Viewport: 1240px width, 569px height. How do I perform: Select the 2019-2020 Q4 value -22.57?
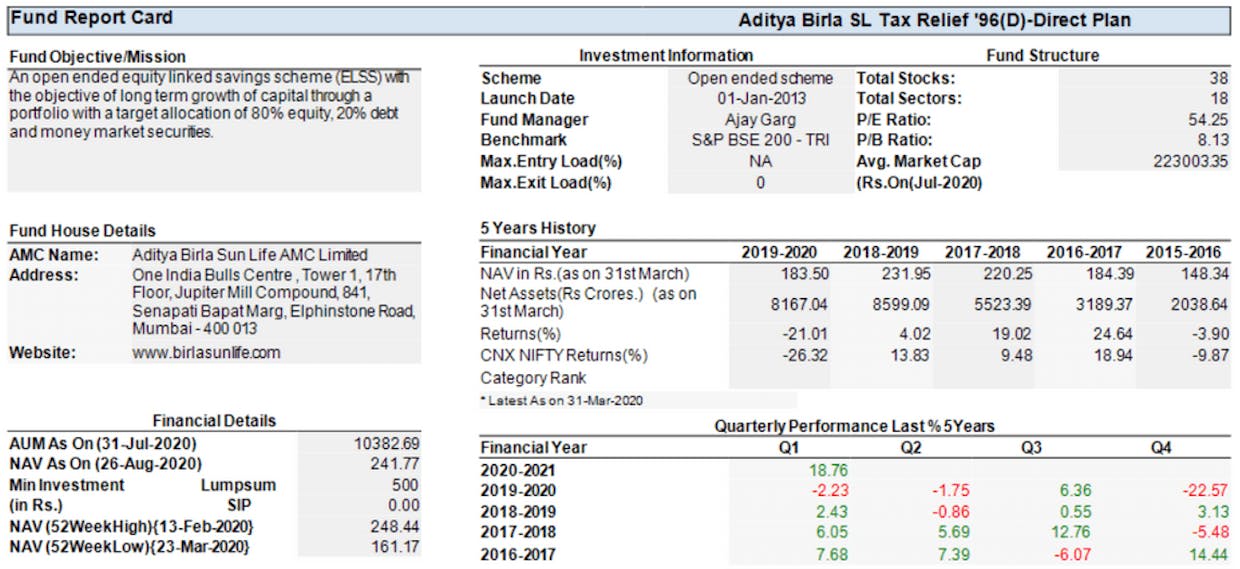click(x=1205, y=490)
